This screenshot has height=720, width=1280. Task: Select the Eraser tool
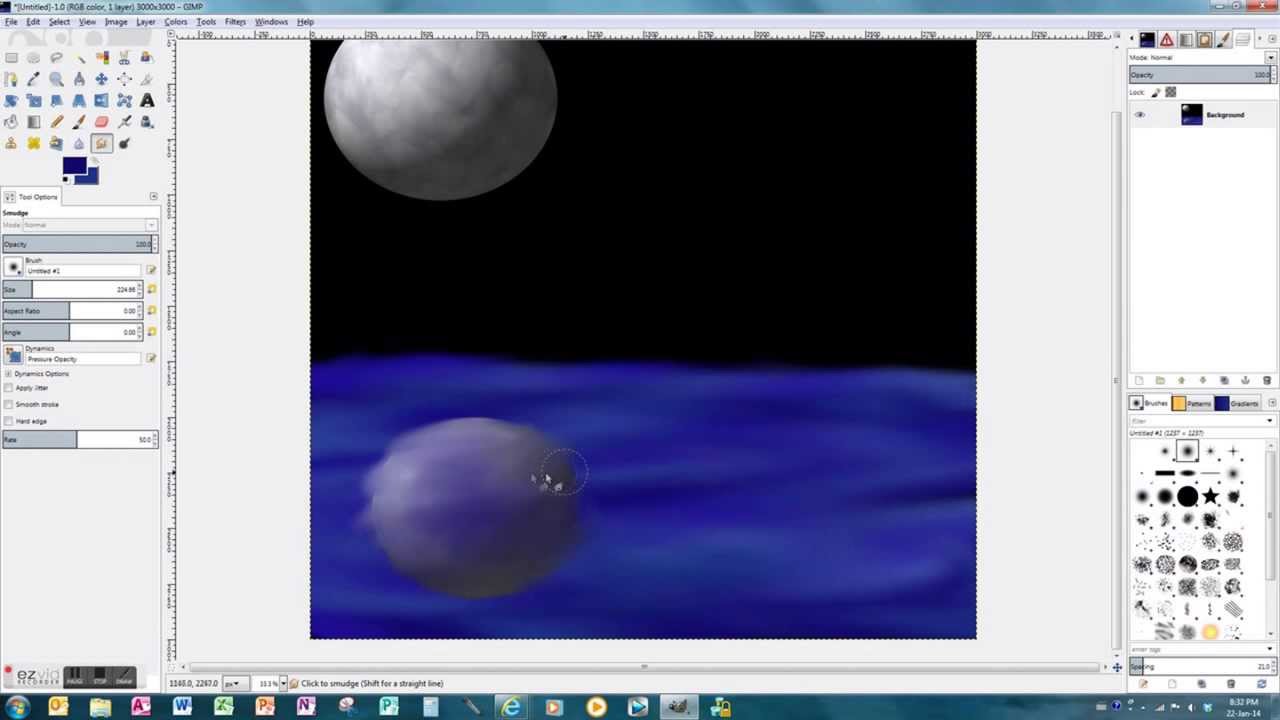(101, 121)
